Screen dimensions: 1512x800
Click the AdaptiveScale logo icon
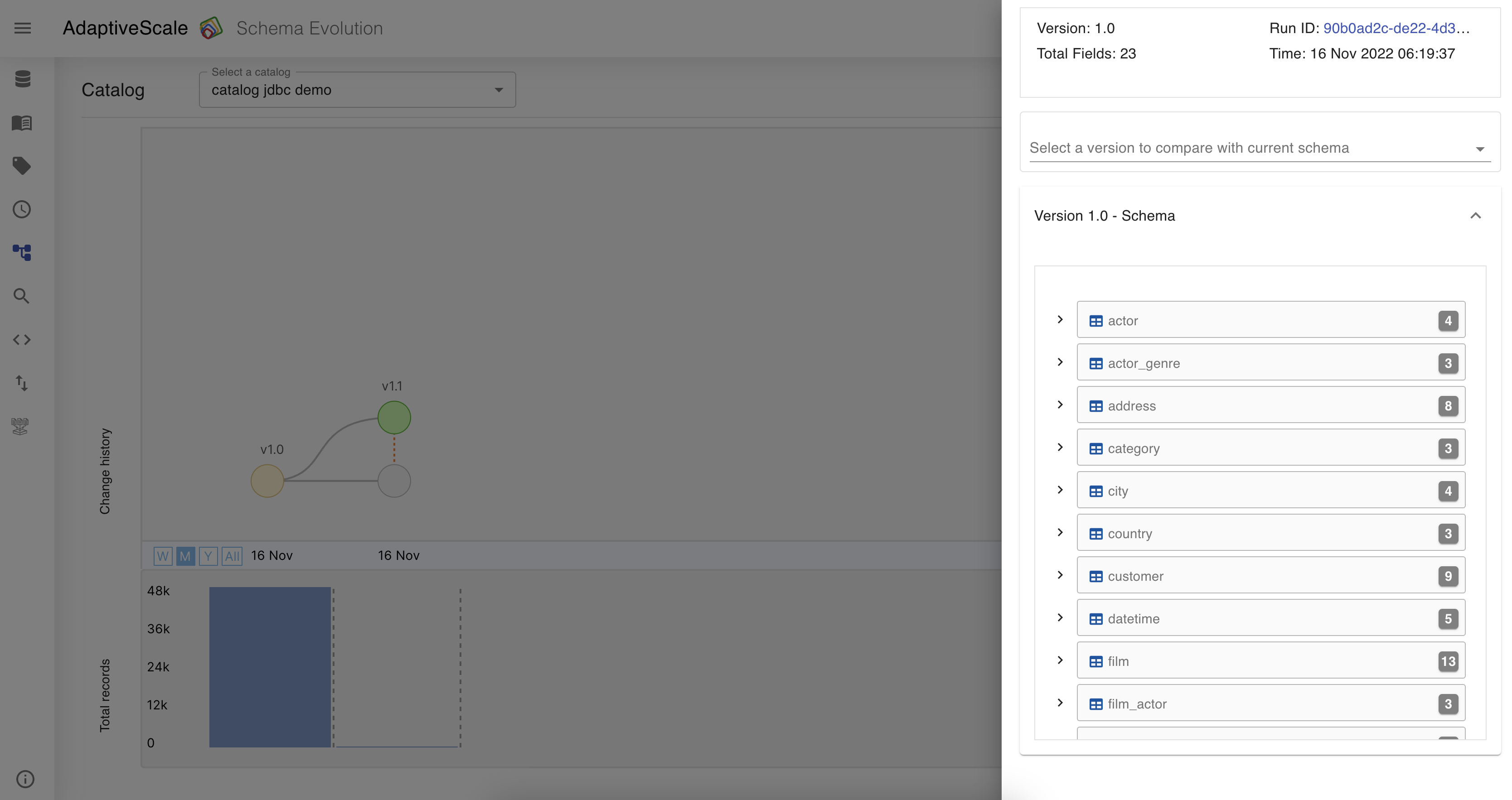click(x=211, y=28)
